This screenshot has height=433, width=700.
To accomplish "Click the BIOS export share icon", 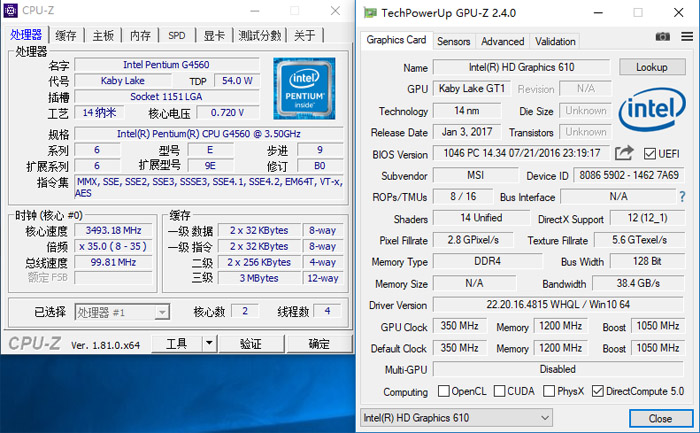I will tap(624, 153).
